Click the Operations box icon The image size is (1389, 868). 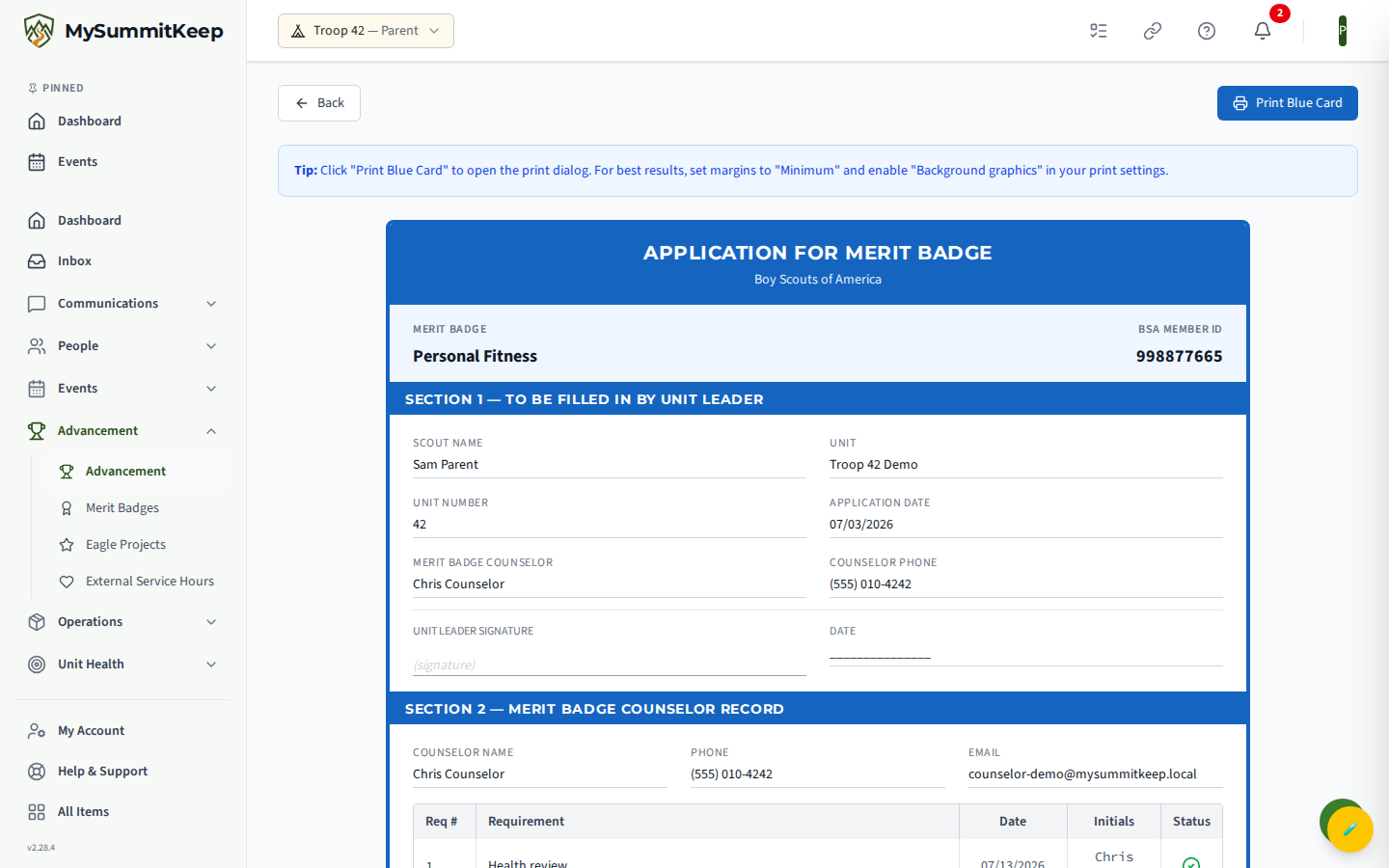coord(37,622)
